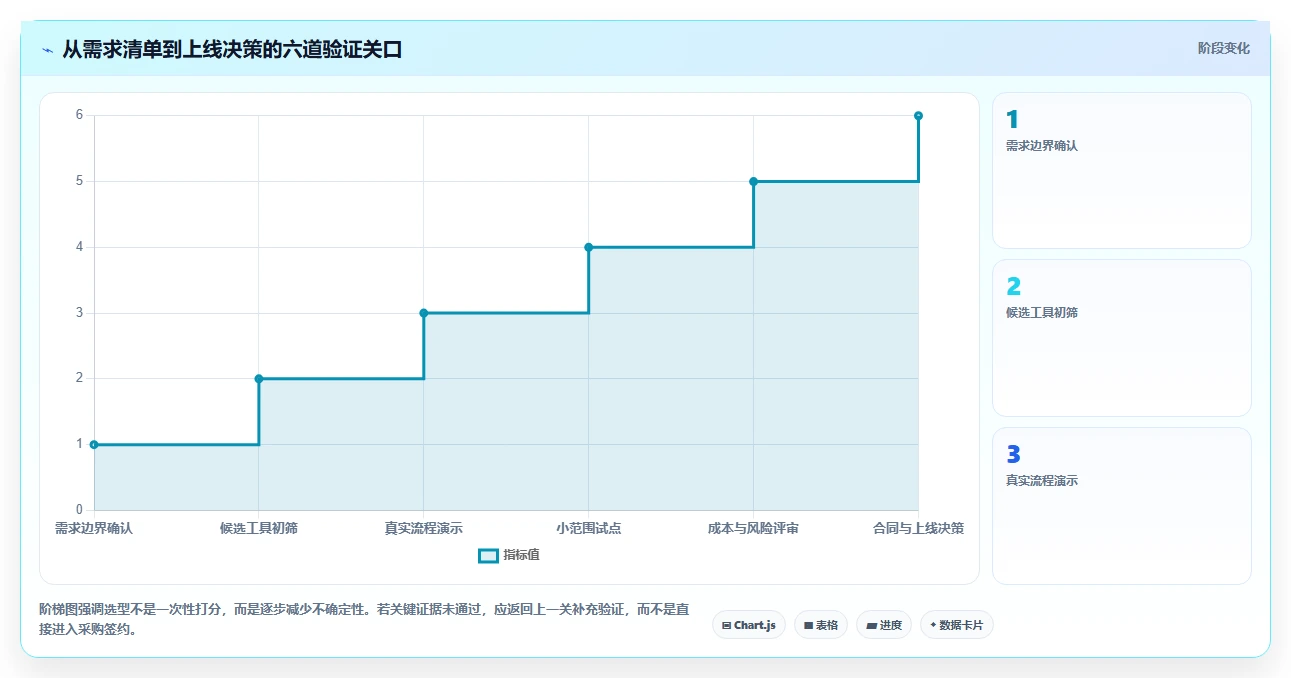Click the table icon in 表格 tag

808,626
